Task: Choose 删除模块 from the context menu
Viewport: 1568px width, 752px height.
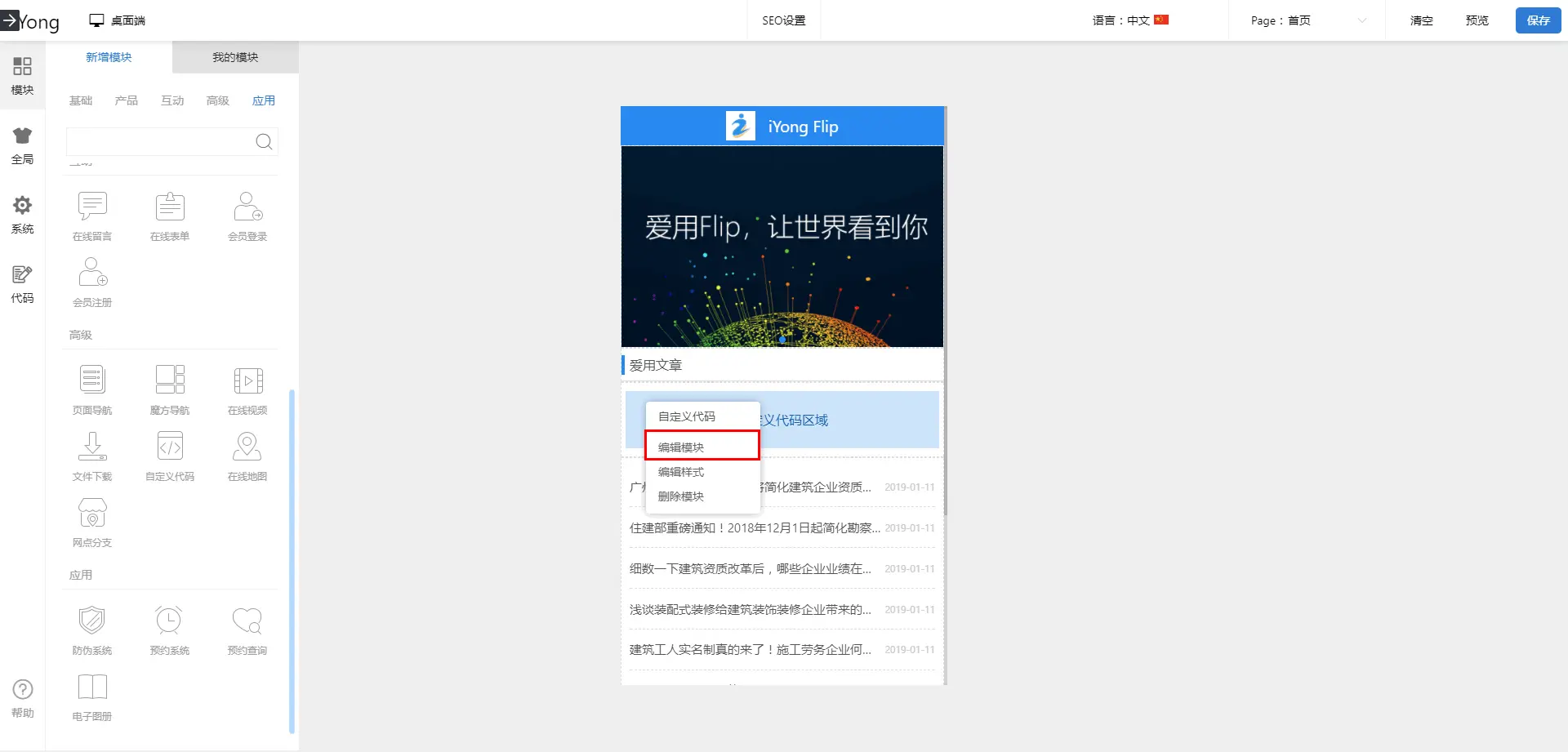Action: pos(681,496)
